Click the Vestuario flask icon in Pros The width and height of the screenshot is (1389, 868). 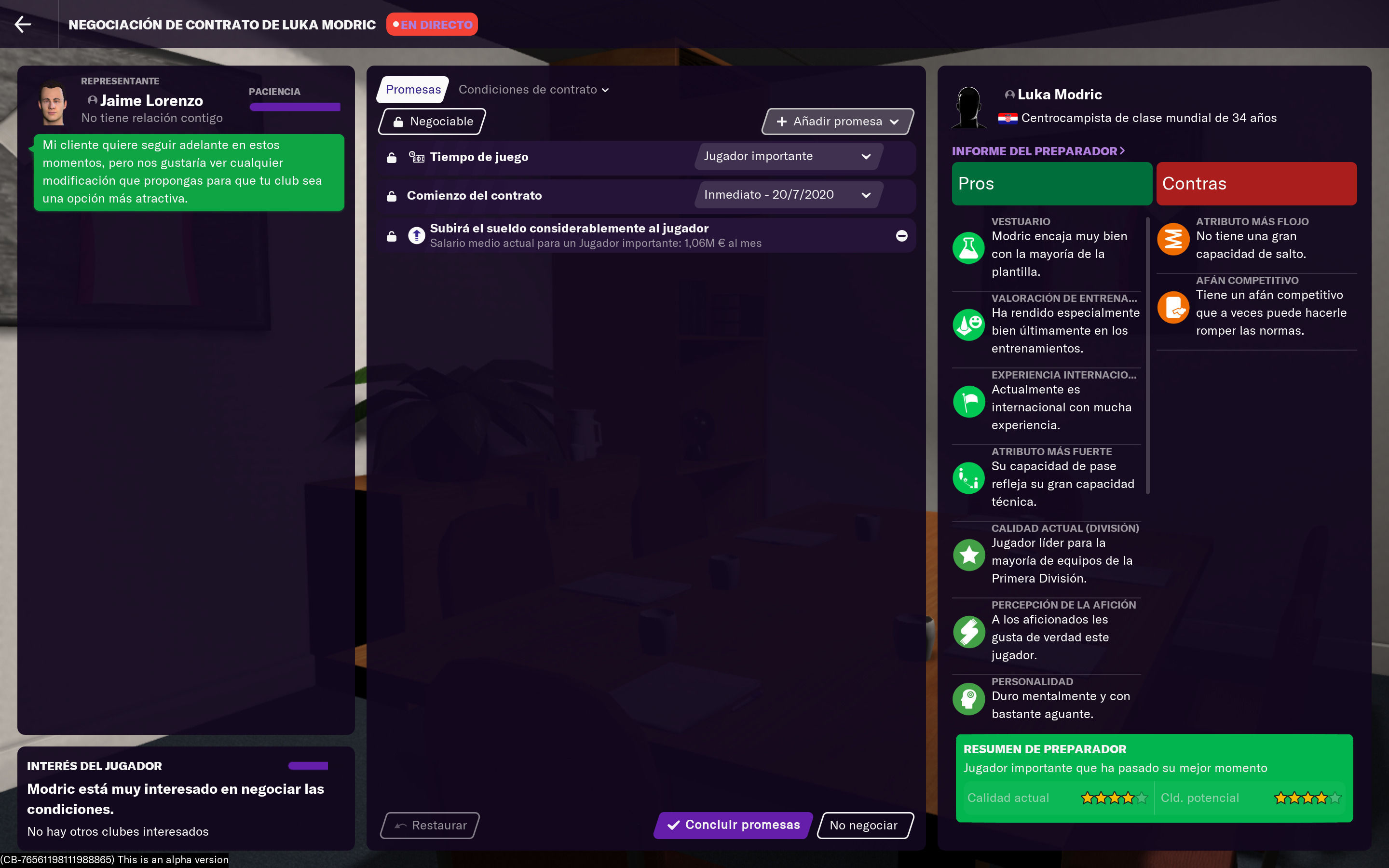pyautogui.click(x=969, y=248)
